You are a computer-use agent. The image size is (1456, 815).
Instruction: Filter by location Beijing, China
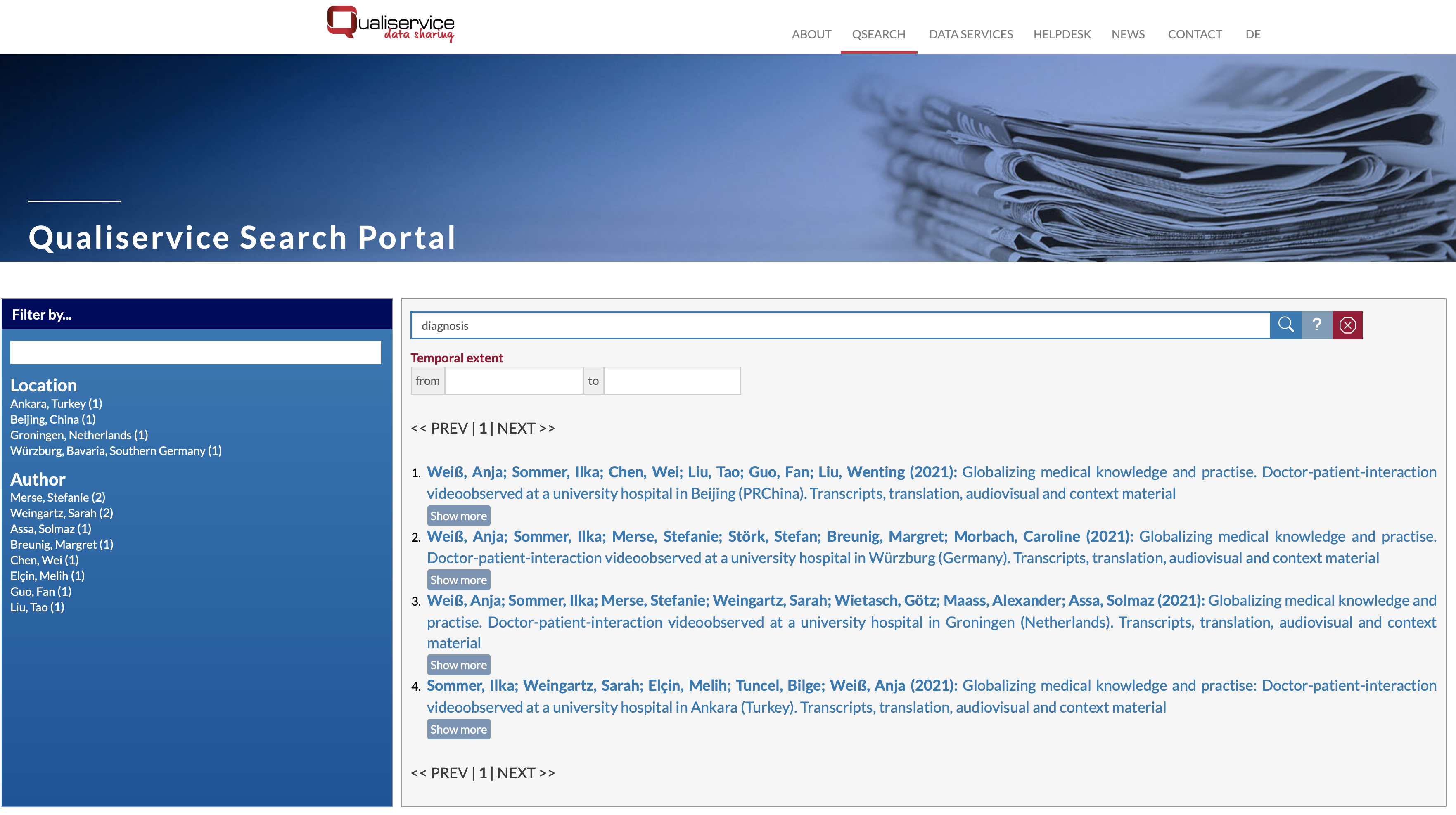[52, 419]
